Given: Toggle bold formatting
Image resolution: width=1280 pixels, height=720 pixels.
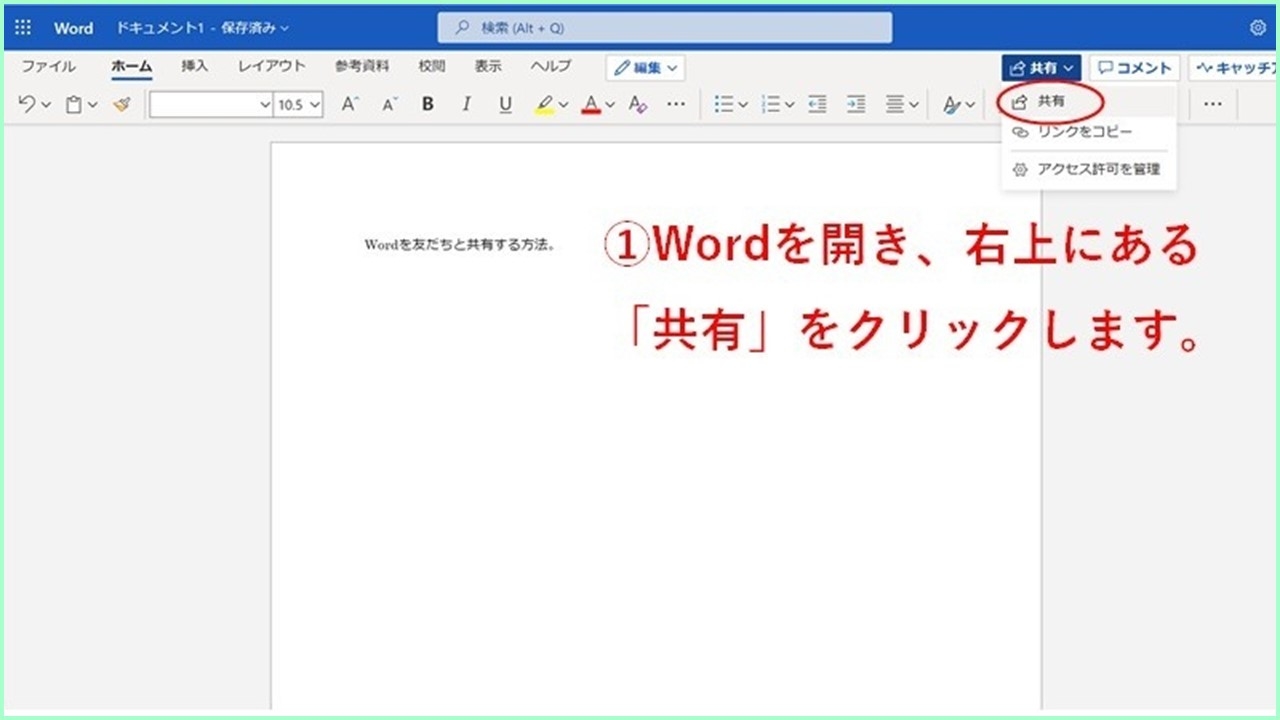Looking at the screenshot, I should (x=428, y=104).
